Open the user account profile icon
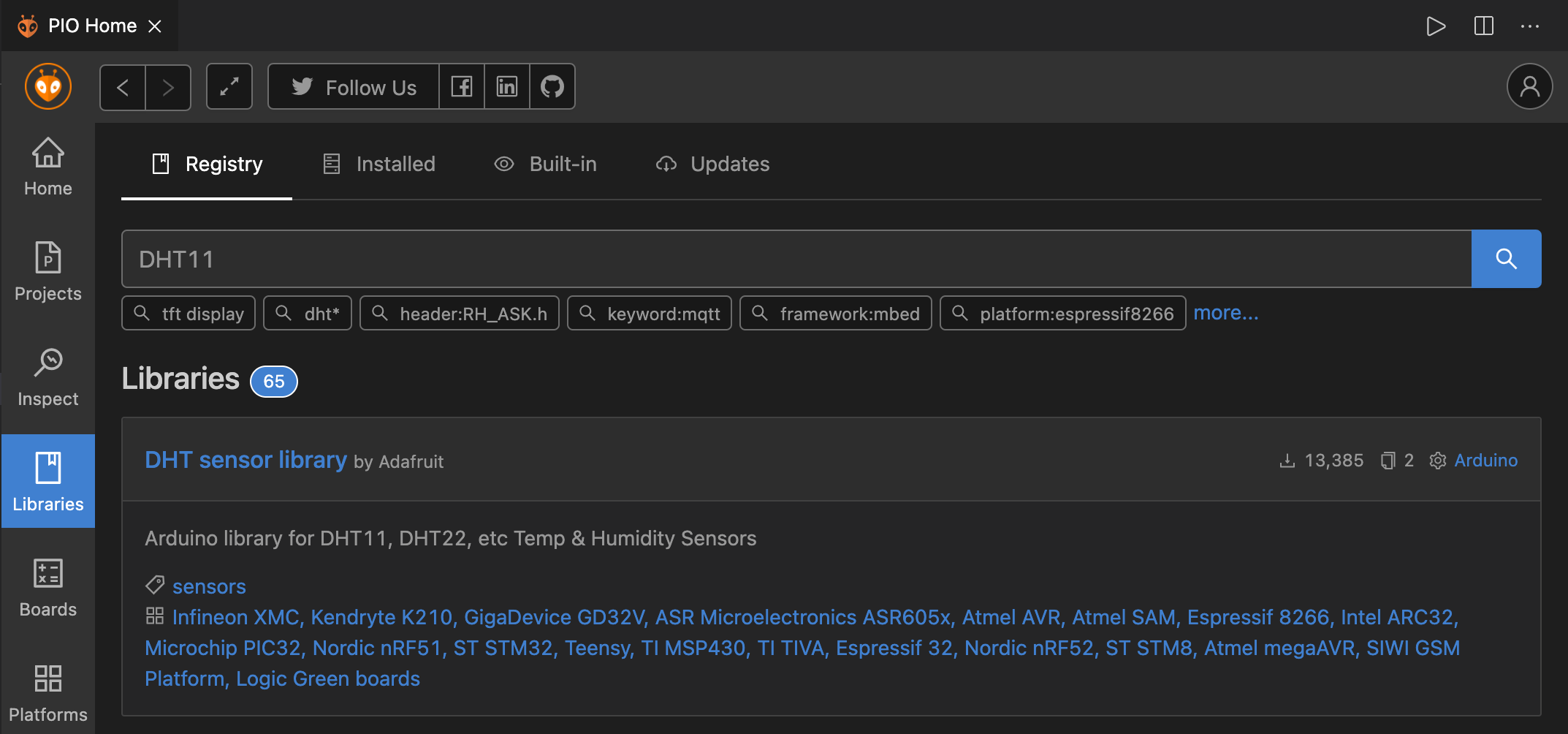 tap(1529, 87)
